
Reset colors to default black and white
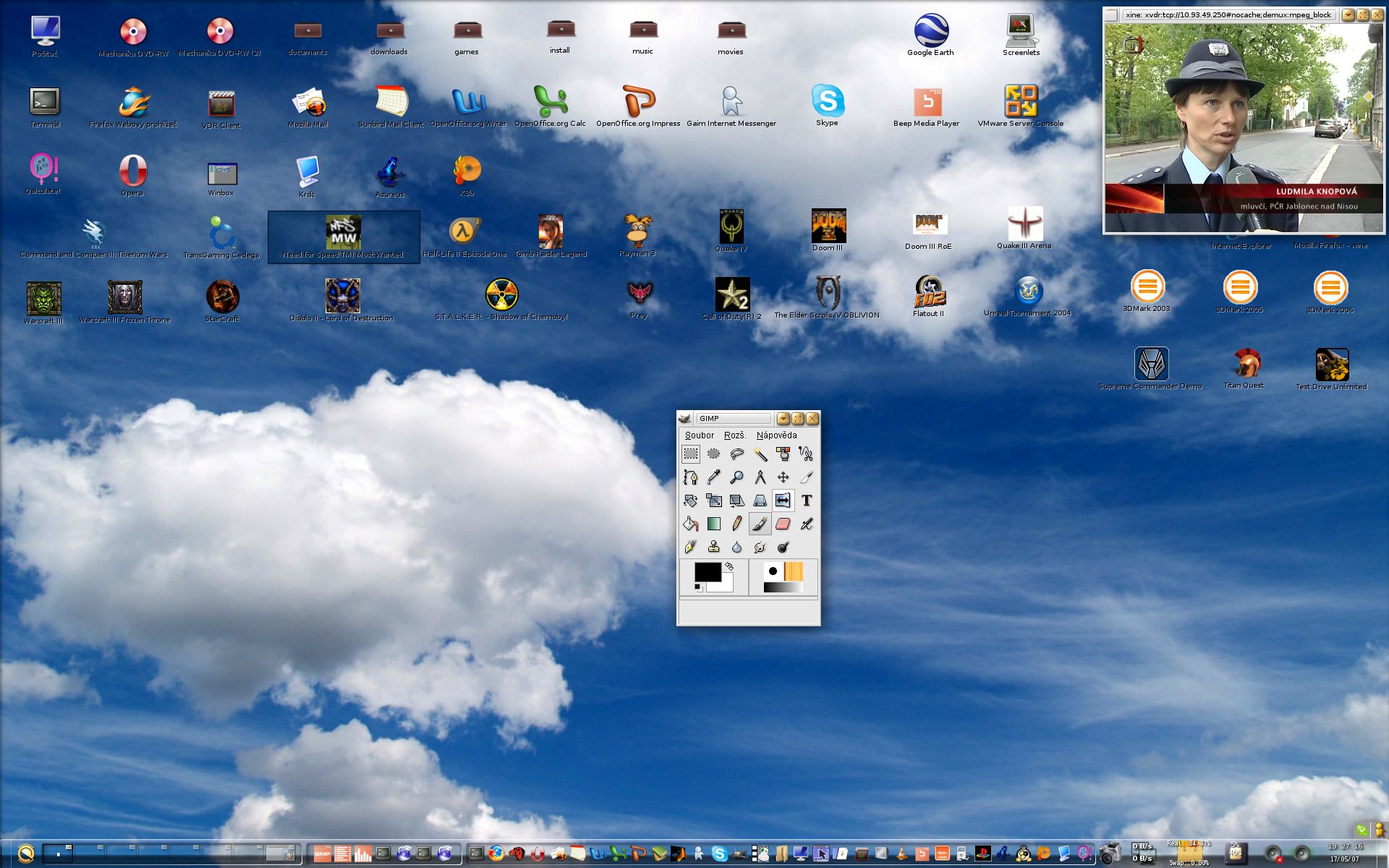[x=698, y=587]
